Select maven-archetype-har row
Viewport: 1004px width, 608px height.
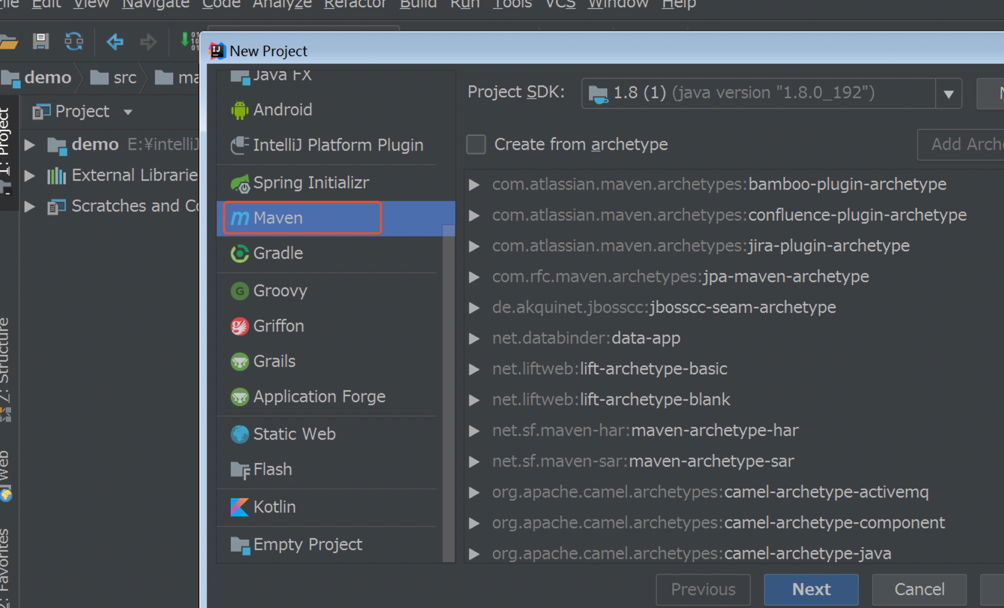[734, 430]
